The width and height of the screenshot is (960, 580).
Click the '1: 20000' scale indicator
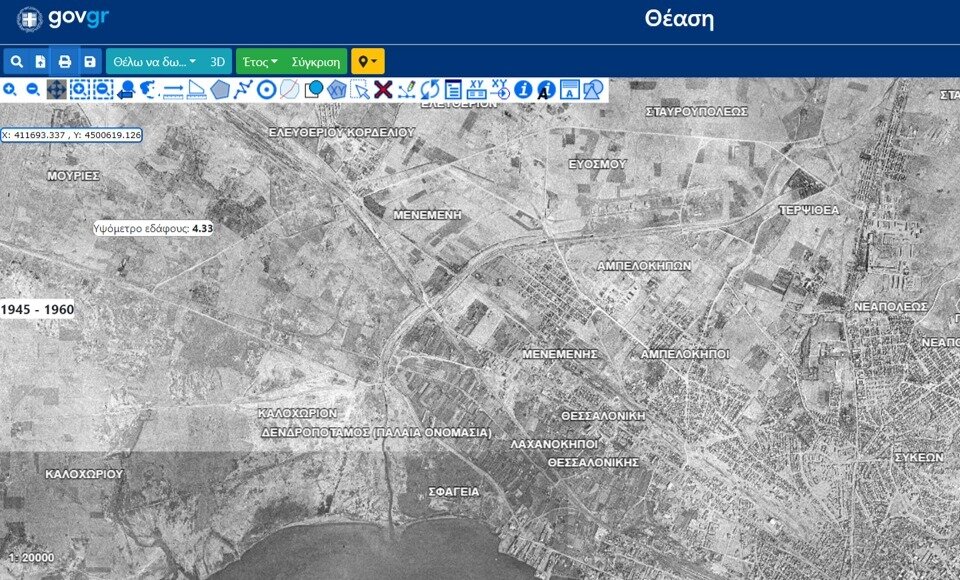click(x=31, y=557)
